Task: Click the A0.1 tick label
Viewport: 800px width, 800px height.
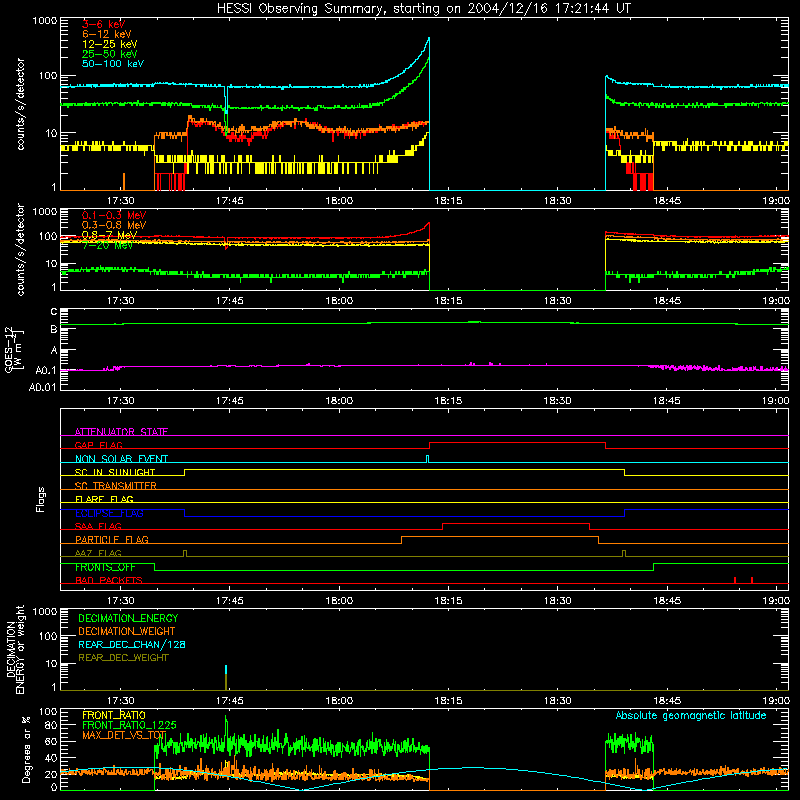Action: pos(46,370)
